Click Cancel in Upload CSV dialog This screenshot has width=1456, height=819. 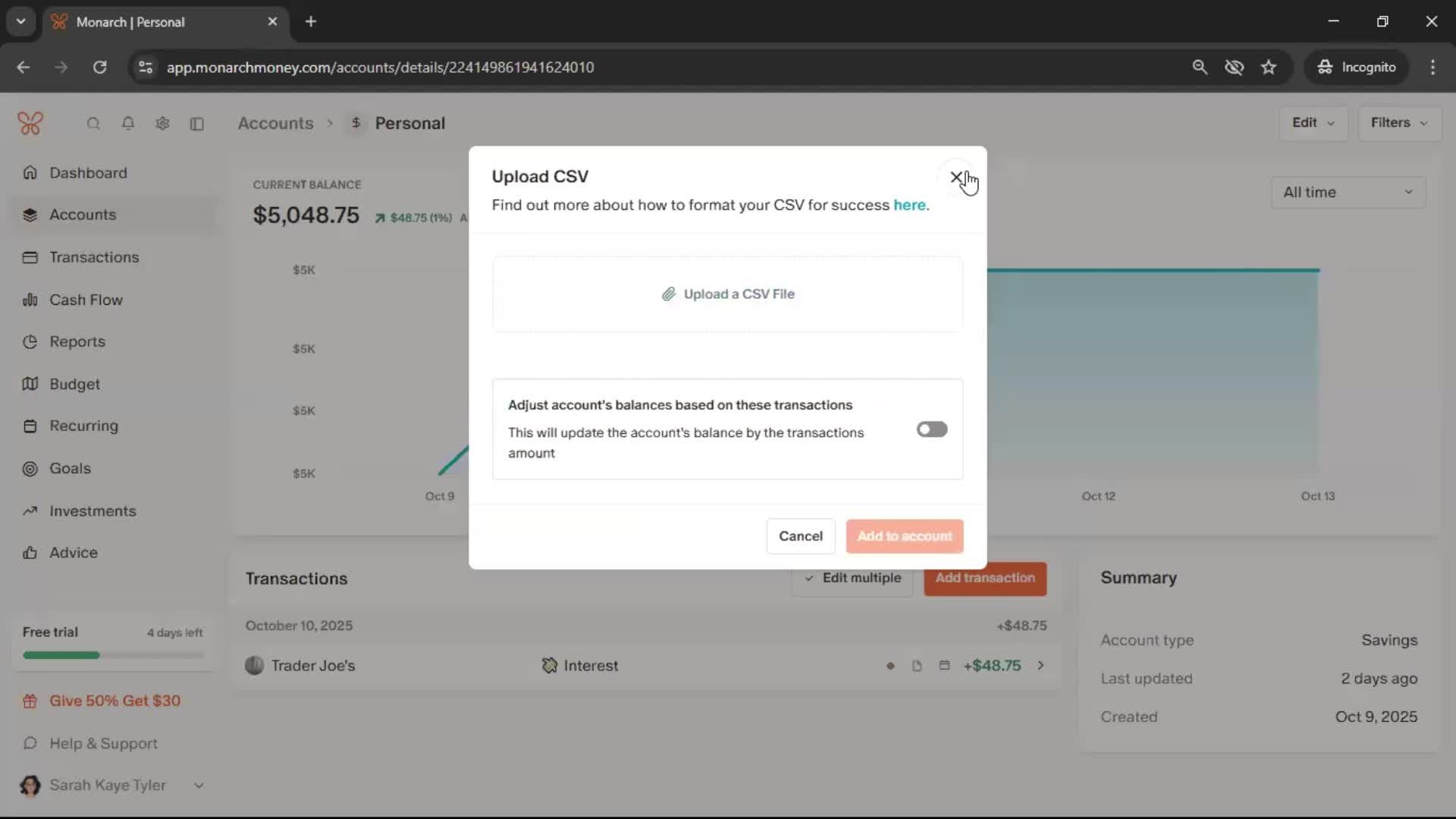click(x=800, y=536)
